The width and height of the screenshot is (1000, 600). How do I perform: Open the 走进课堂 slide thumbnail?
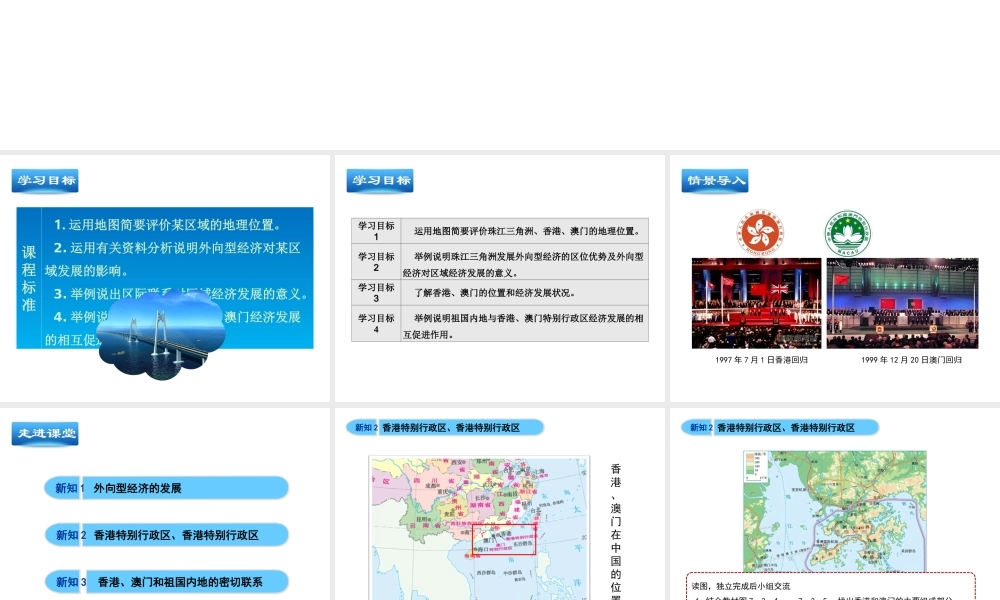coord(165,504)
